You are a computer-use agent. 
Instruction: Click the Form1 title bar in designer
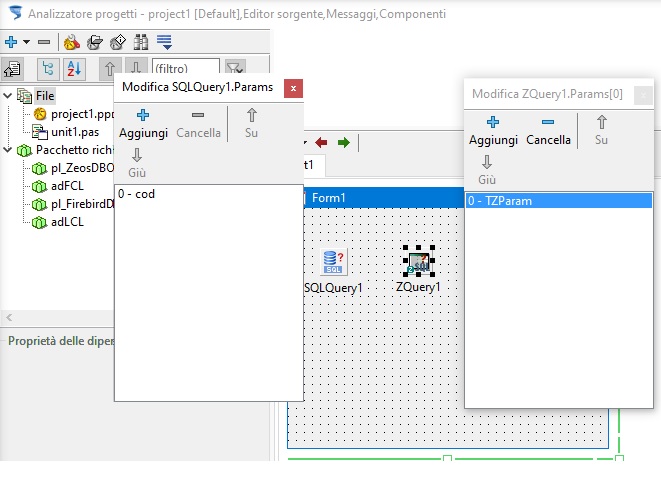pyautogui.click(x=382, y=198)
